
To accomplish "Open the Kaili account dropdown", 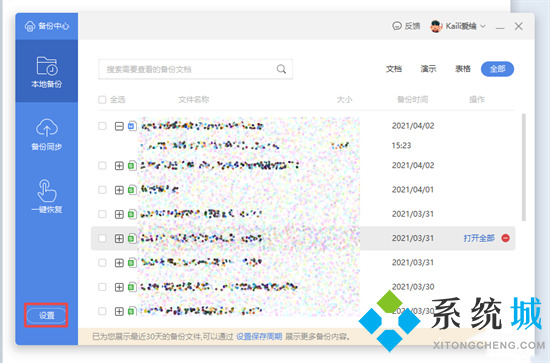I will (483, 26).
